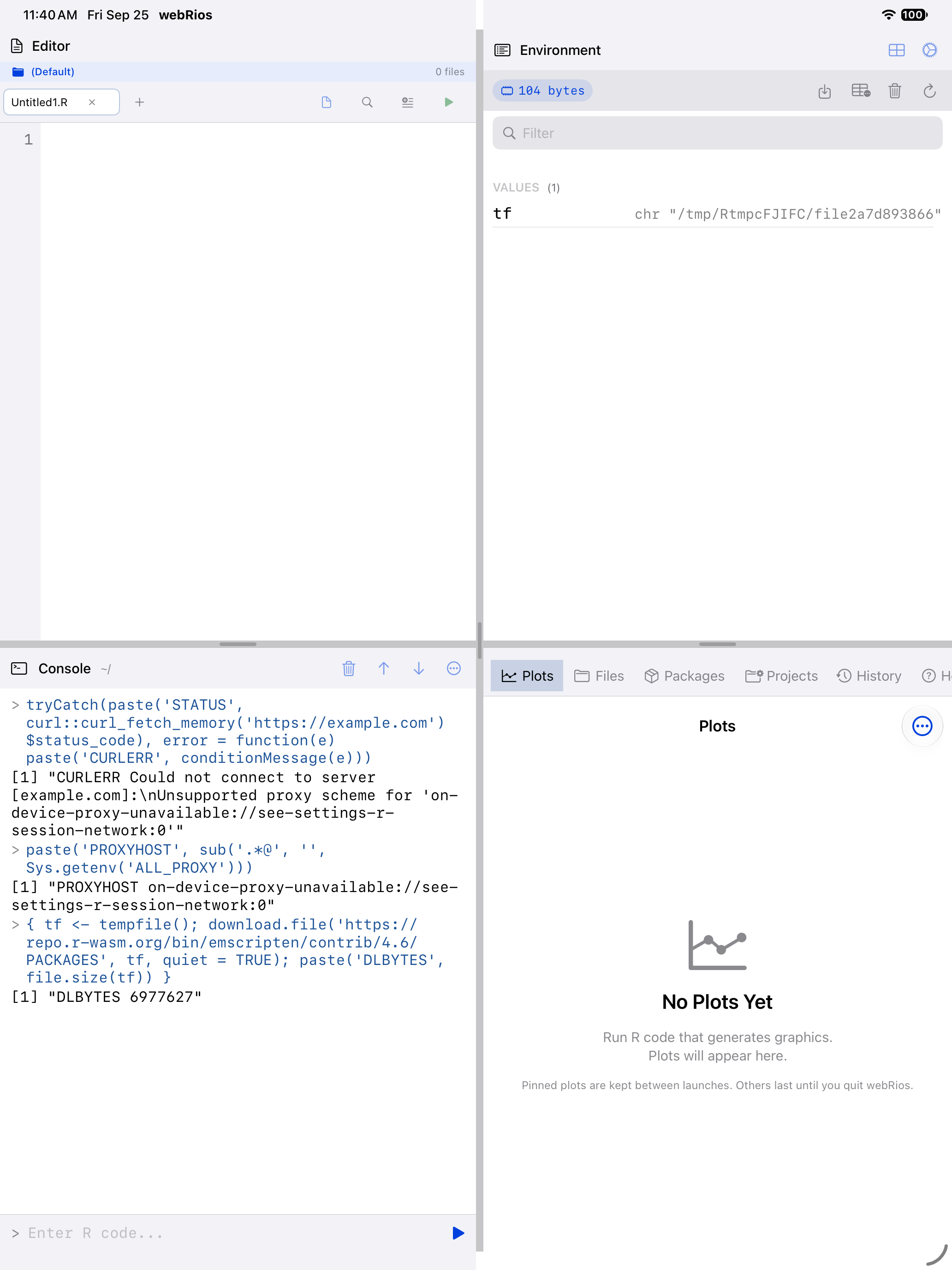Clear the console with trash icon
952x1270 pixels.
[x=349, y=668]
